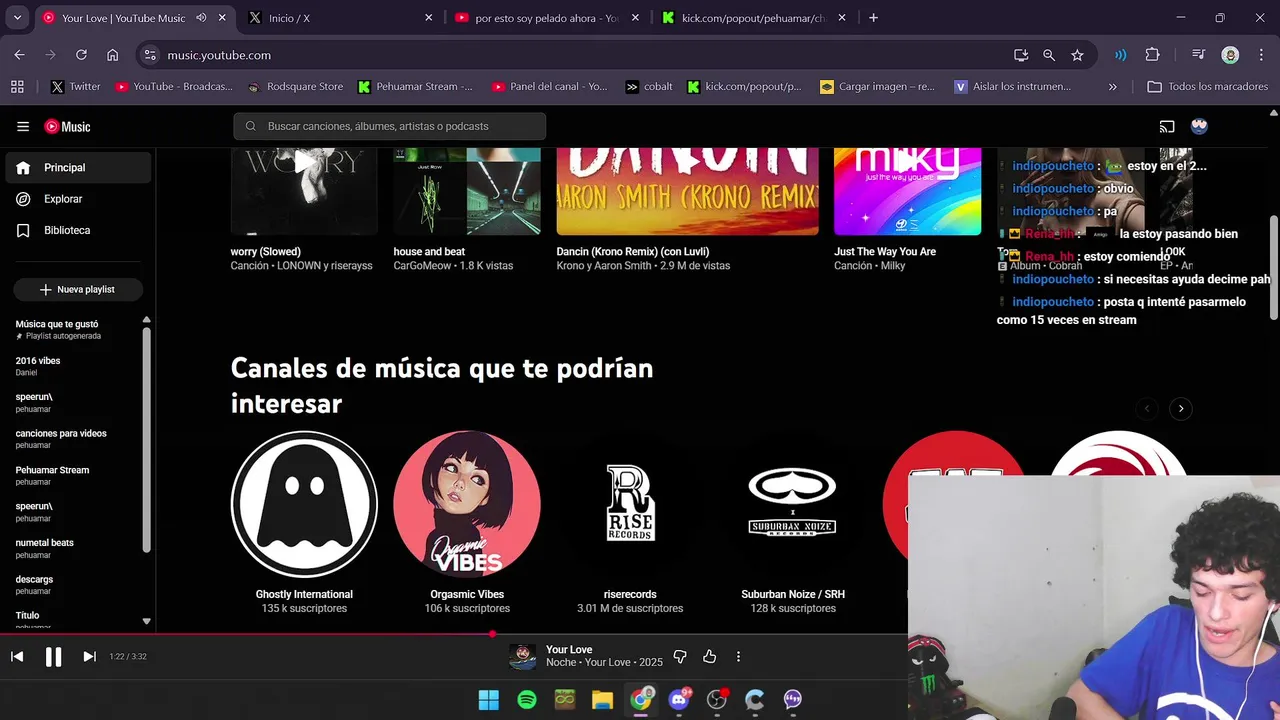Open riserecords channel avatar
The width and height of the screenshot is (1280, 720).
[630, 504]
